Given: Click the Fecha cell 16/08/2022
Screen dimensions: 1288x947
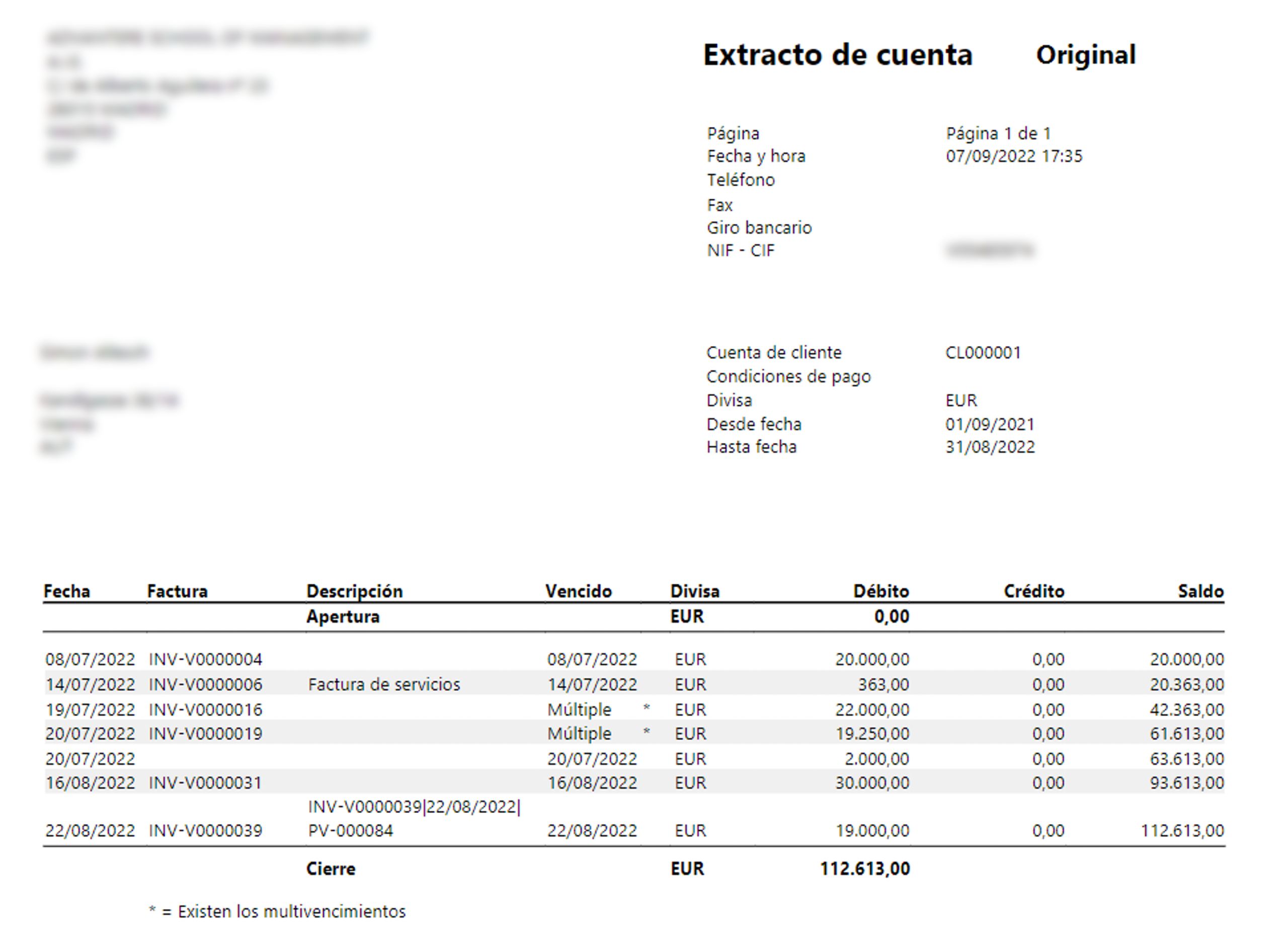Looking at the screenshot, I should (91, 783).
